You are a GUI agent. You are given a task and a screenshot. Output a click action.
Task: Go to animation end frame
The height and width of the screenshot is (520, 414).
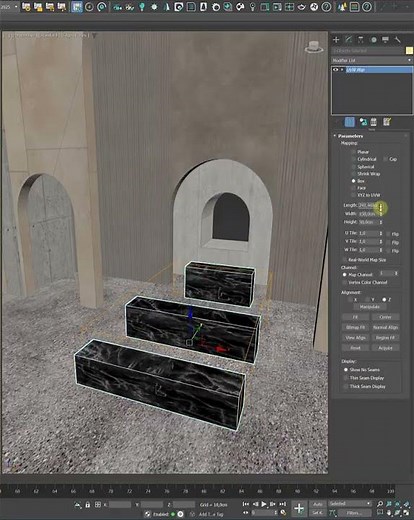(x=282, y=504)
